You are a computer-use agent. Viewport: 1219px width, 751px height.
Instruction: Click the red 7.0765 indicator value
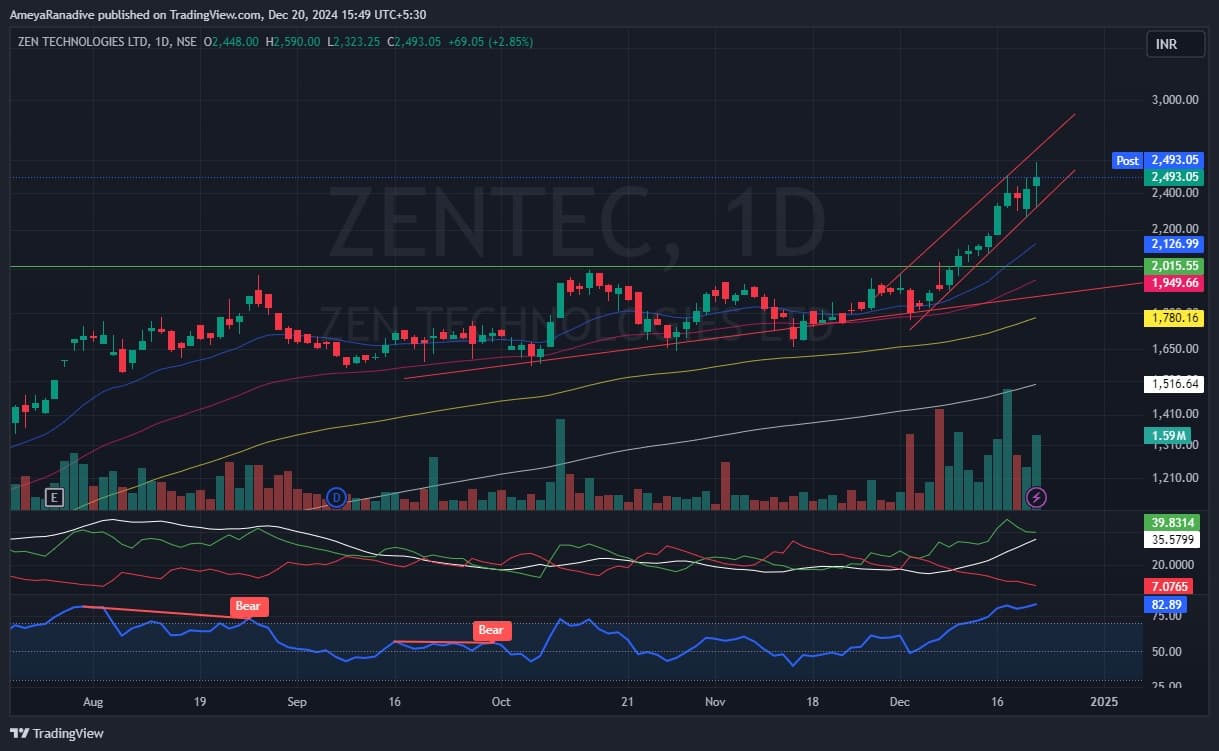pos(1170,586)
